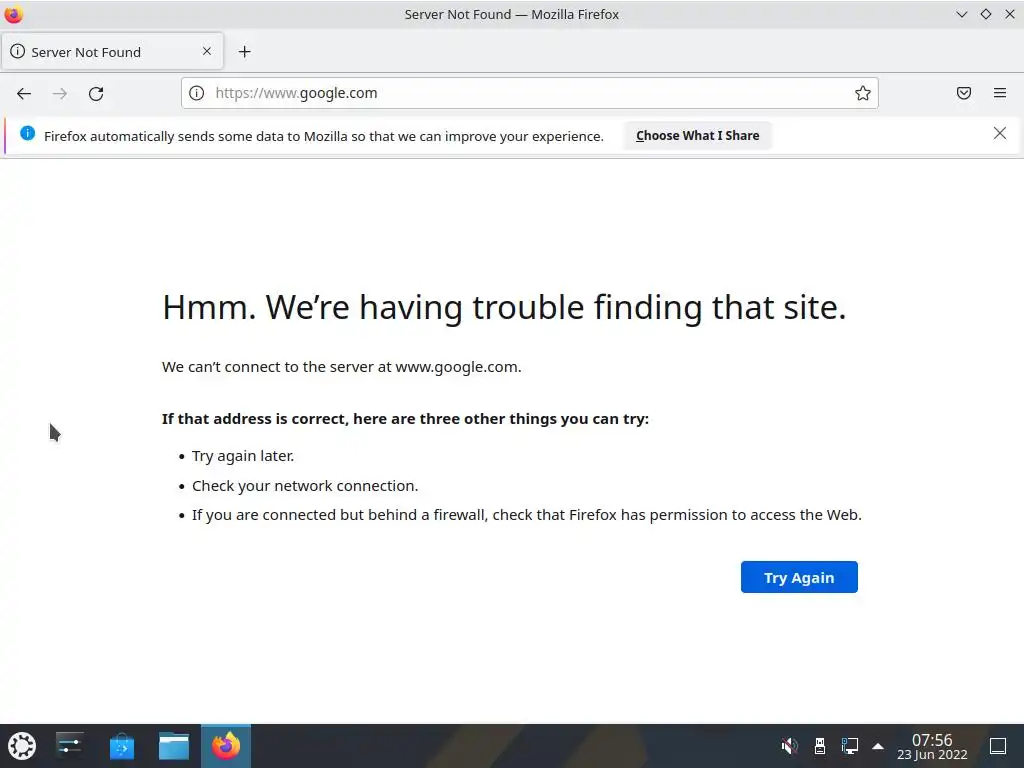Screen dimensions: 1024x768
Task: Click the Try Again button
Action: pos(799,577)
